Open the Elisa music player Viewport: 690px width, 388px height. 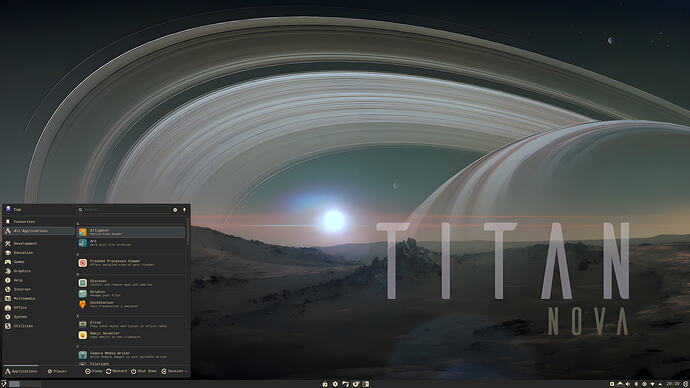(x=131, y=324)
